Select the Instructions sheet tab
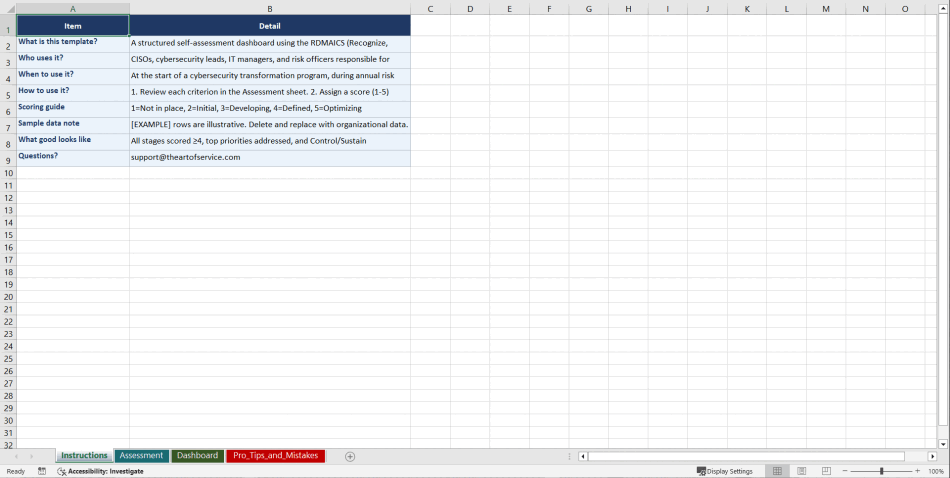Viewport: 950px width, 478px height. (x=84, y=456)
